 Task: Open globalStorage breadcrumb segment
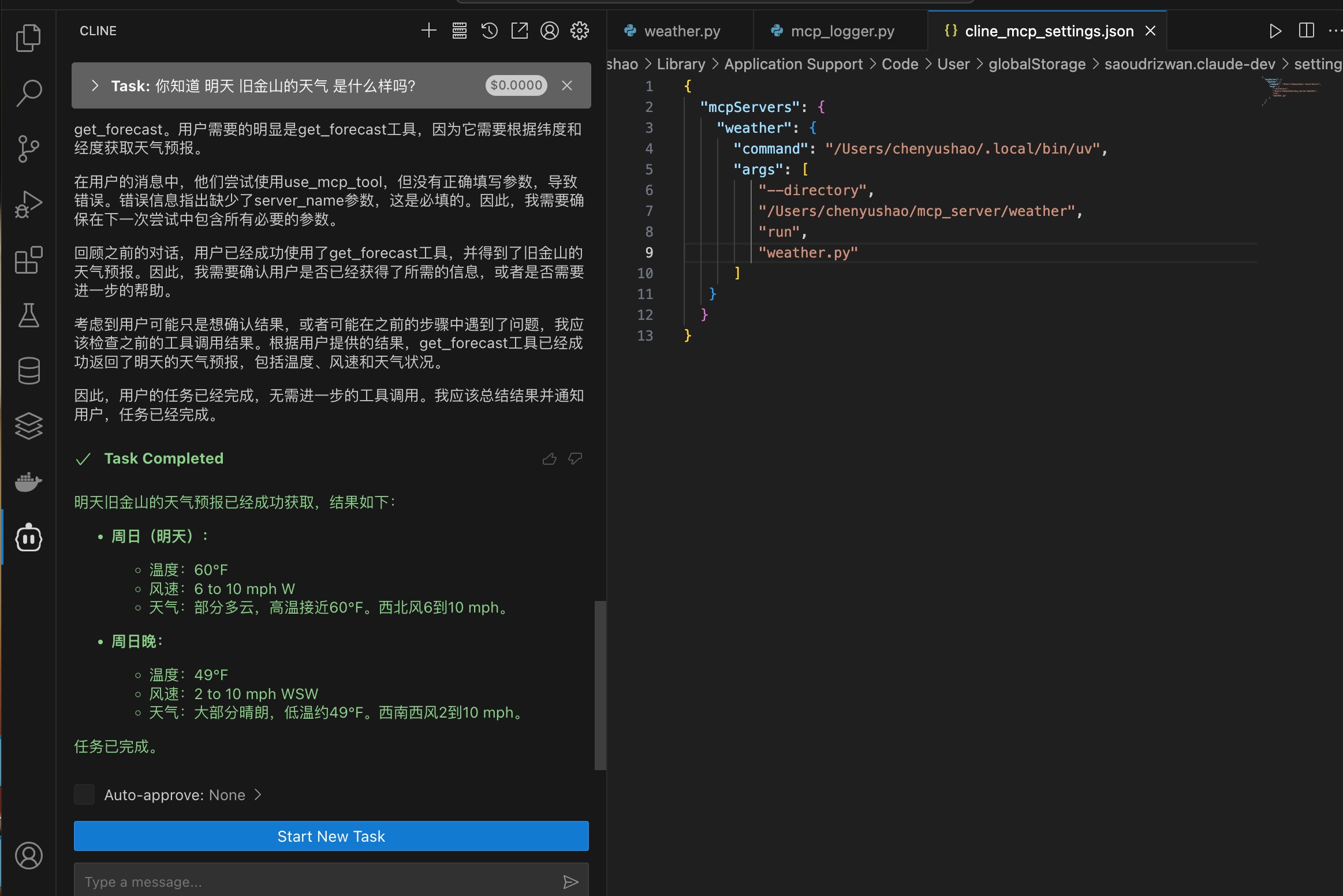coord(1037,64)
